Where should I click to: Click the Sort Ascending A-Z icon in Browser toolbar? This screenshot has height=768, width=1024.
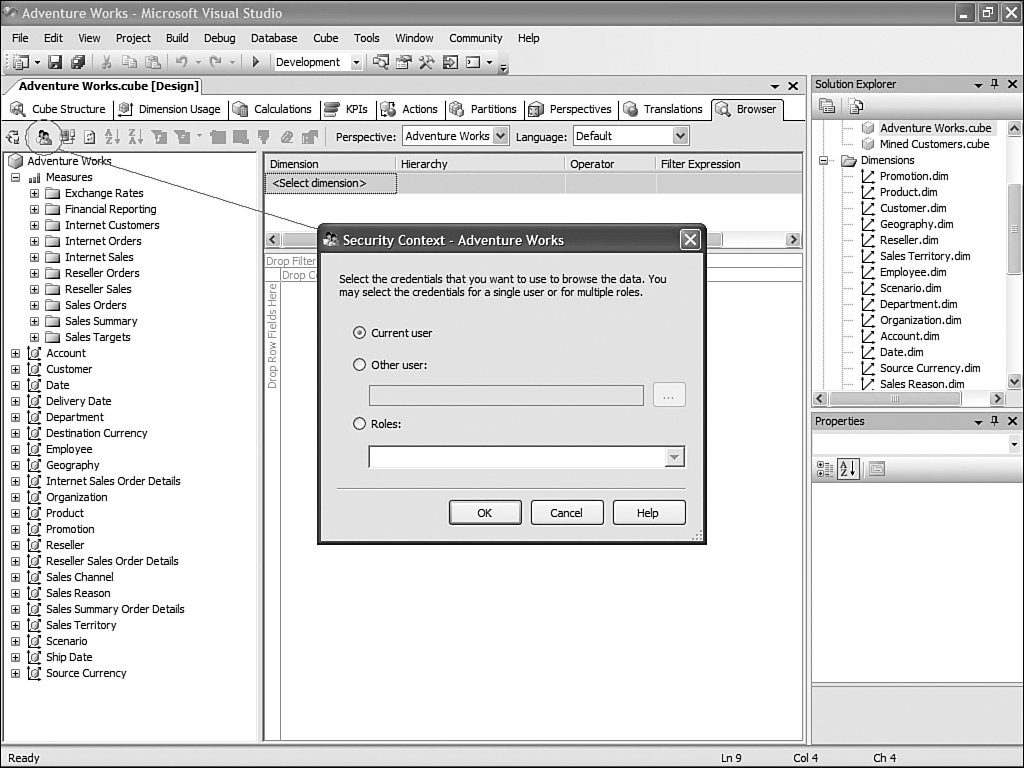[x=112, y=136]
